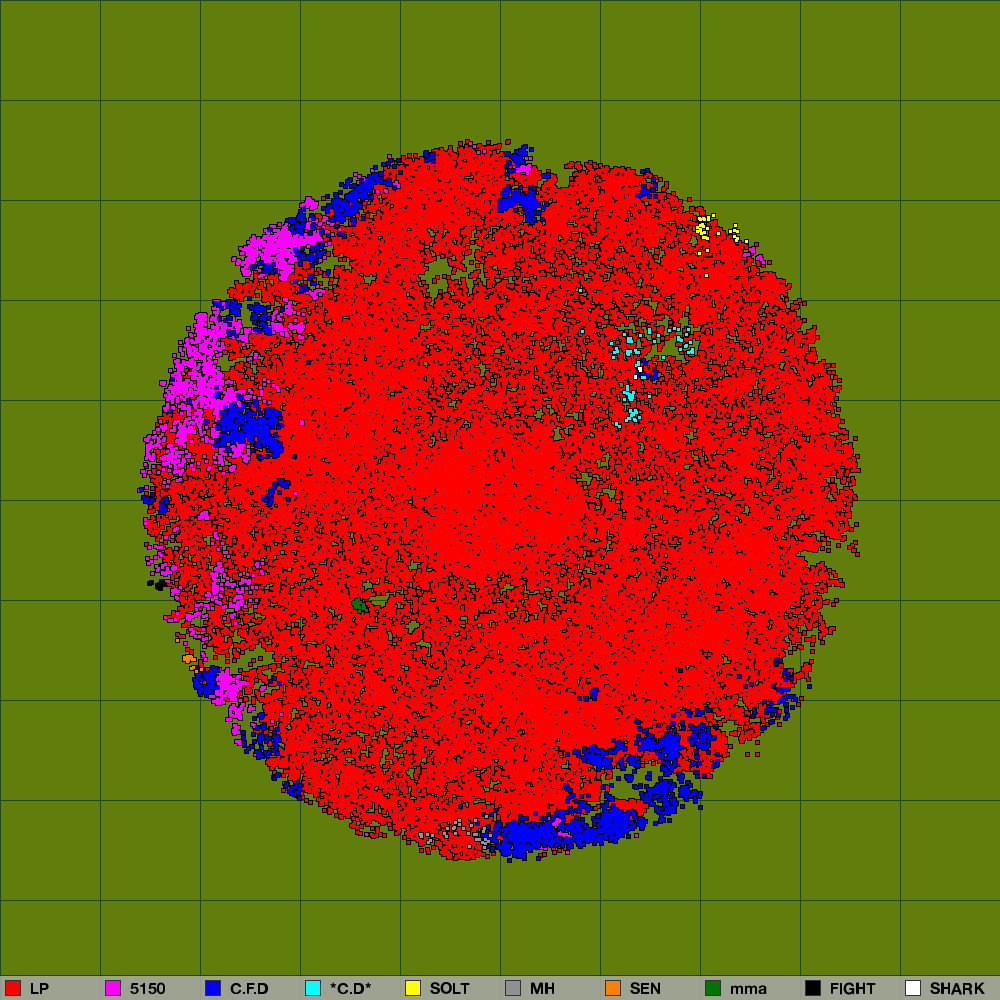This screenshot has height=1000, width=1000.
Task: Click the small dark green mma territory on map
Action: pyautogui.click(x=360, y=605)
